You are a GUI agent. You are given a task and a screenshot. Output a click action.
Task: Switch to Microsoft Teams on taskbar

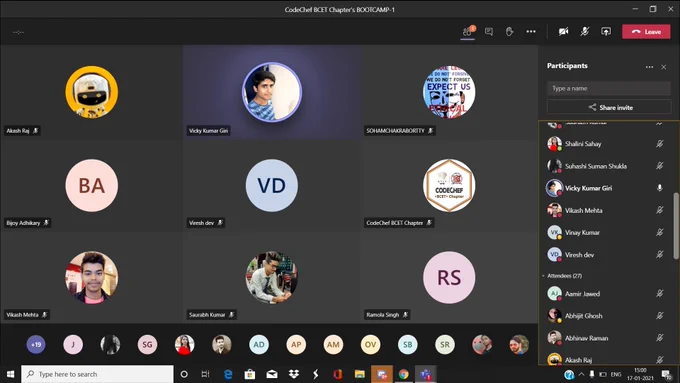pyautogui.click(x=426, y=374)
